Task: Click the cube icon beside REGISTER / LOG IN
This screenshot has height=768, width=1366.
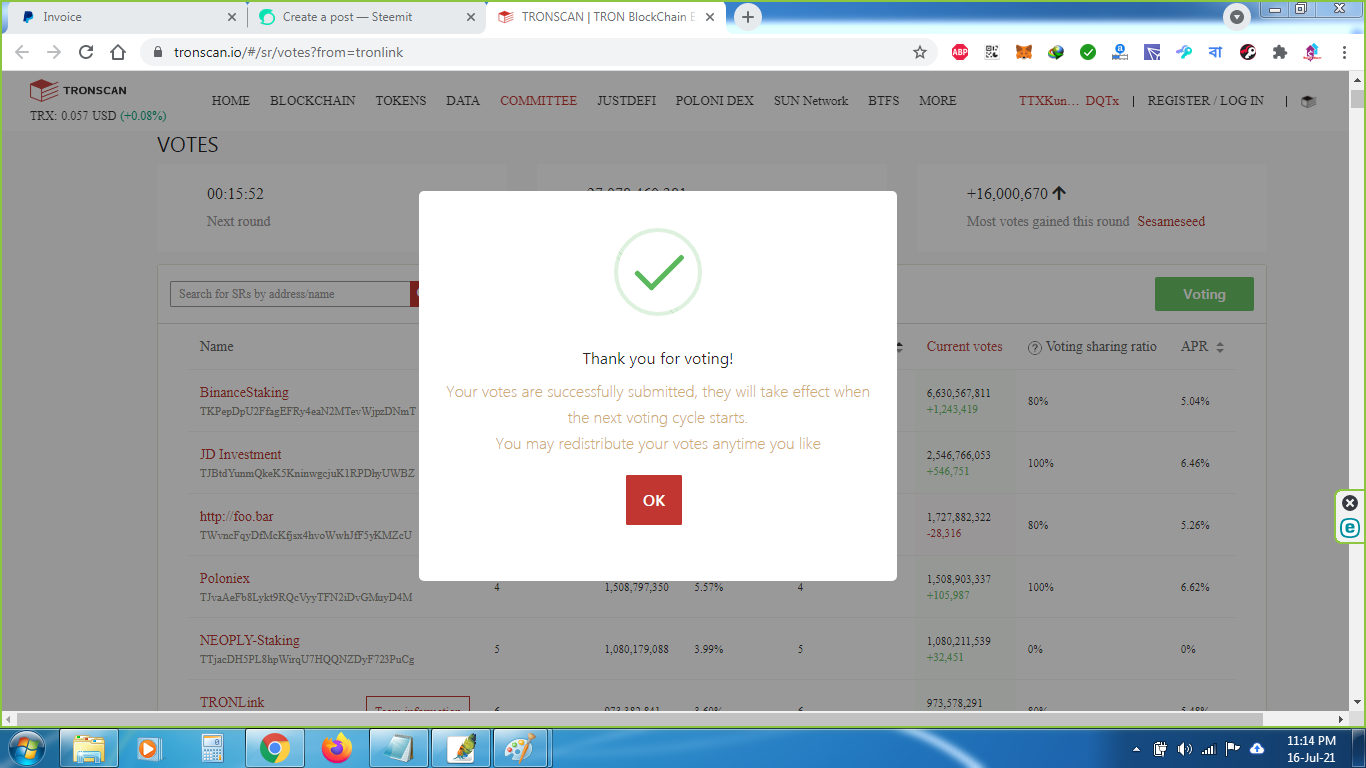Action: 1308,101
